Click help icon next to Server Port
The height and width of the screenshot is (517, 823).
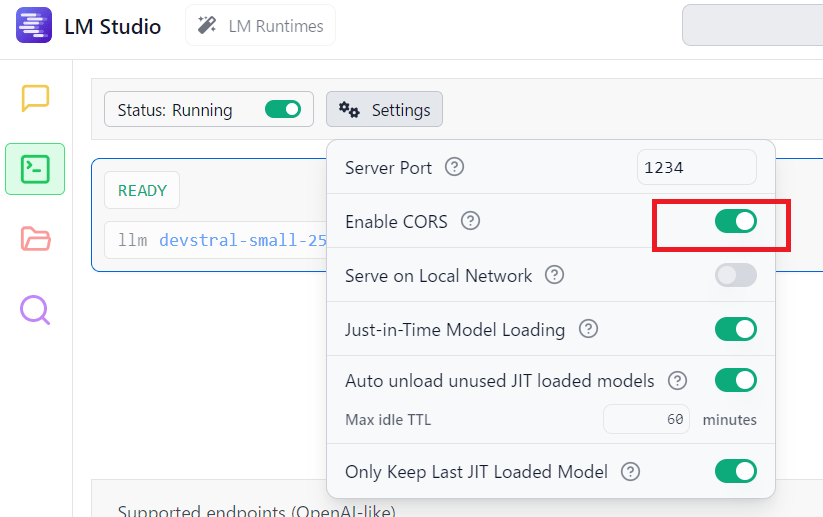pyautogui.click(x=454, y=167)
